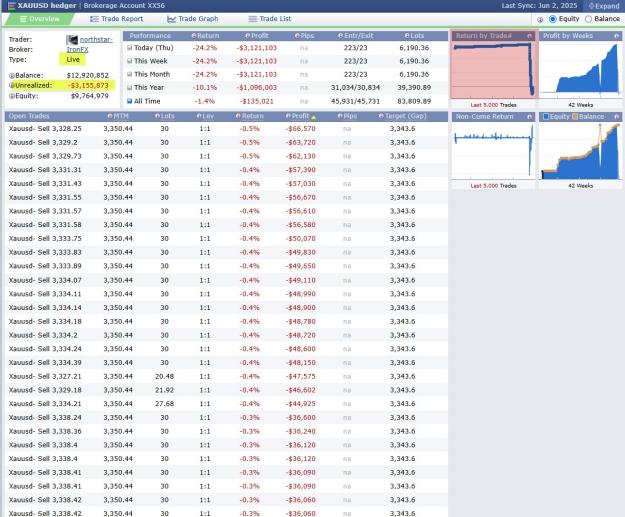Click the -$3,155,873 unrealized value
Viewport: 625px width, 517px height.
(x=88, y=85)
